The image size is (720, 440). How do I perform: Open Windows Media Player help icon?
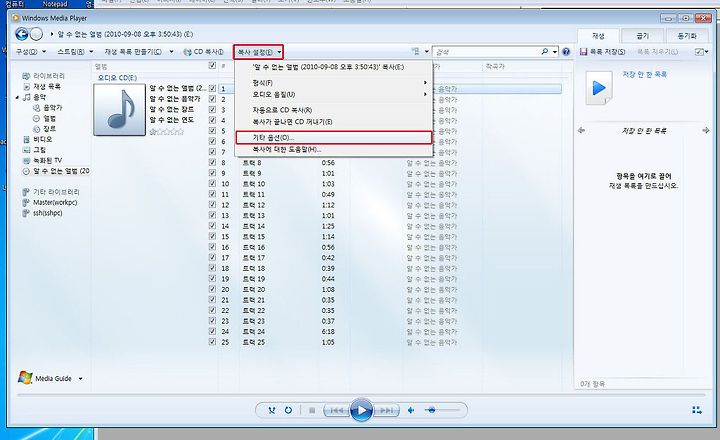coord(566,52)
